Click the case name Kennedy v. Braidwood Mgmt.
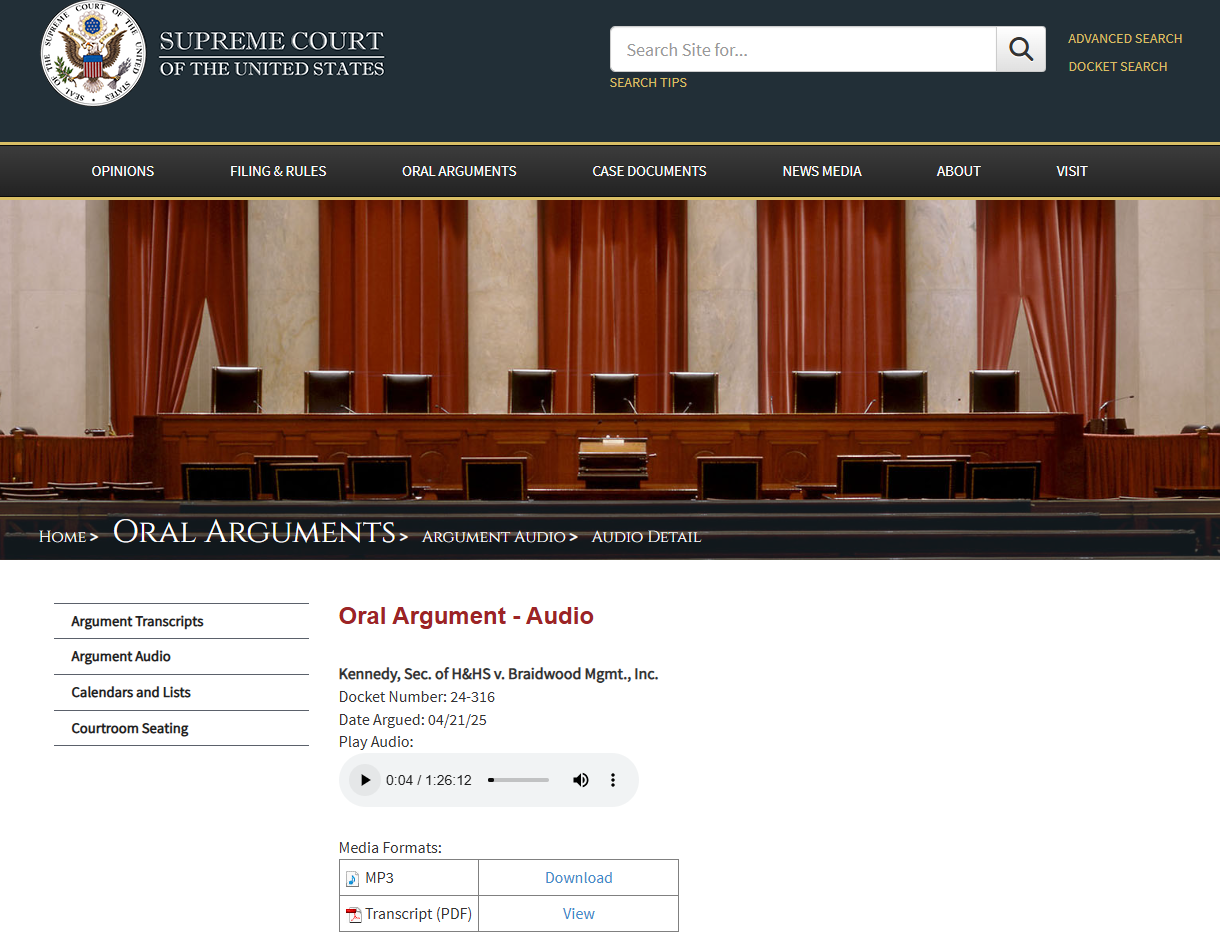The image size is (1220, 936). 498,674
